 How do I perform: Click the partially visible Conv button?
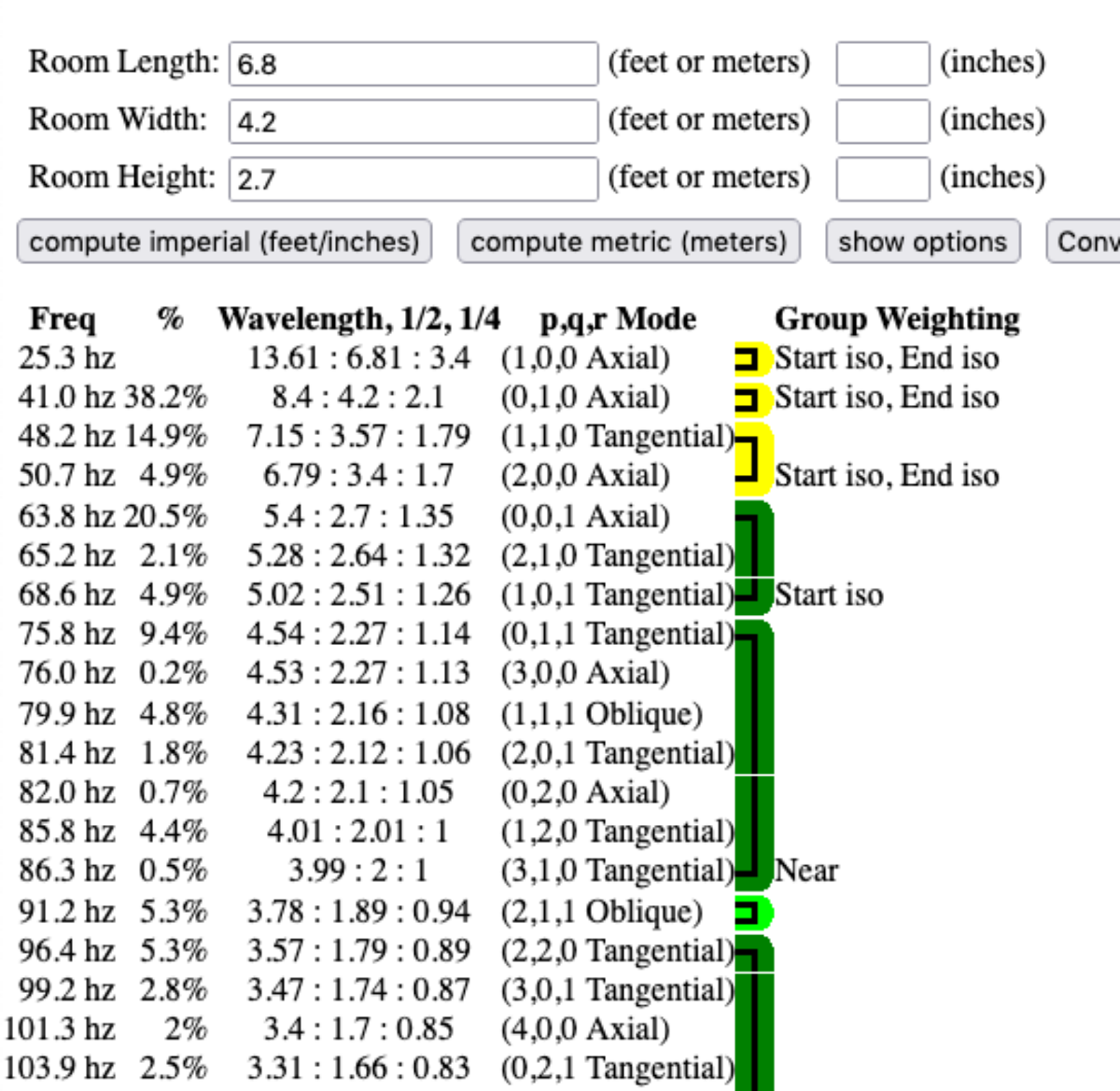(x=1085, y=242)
